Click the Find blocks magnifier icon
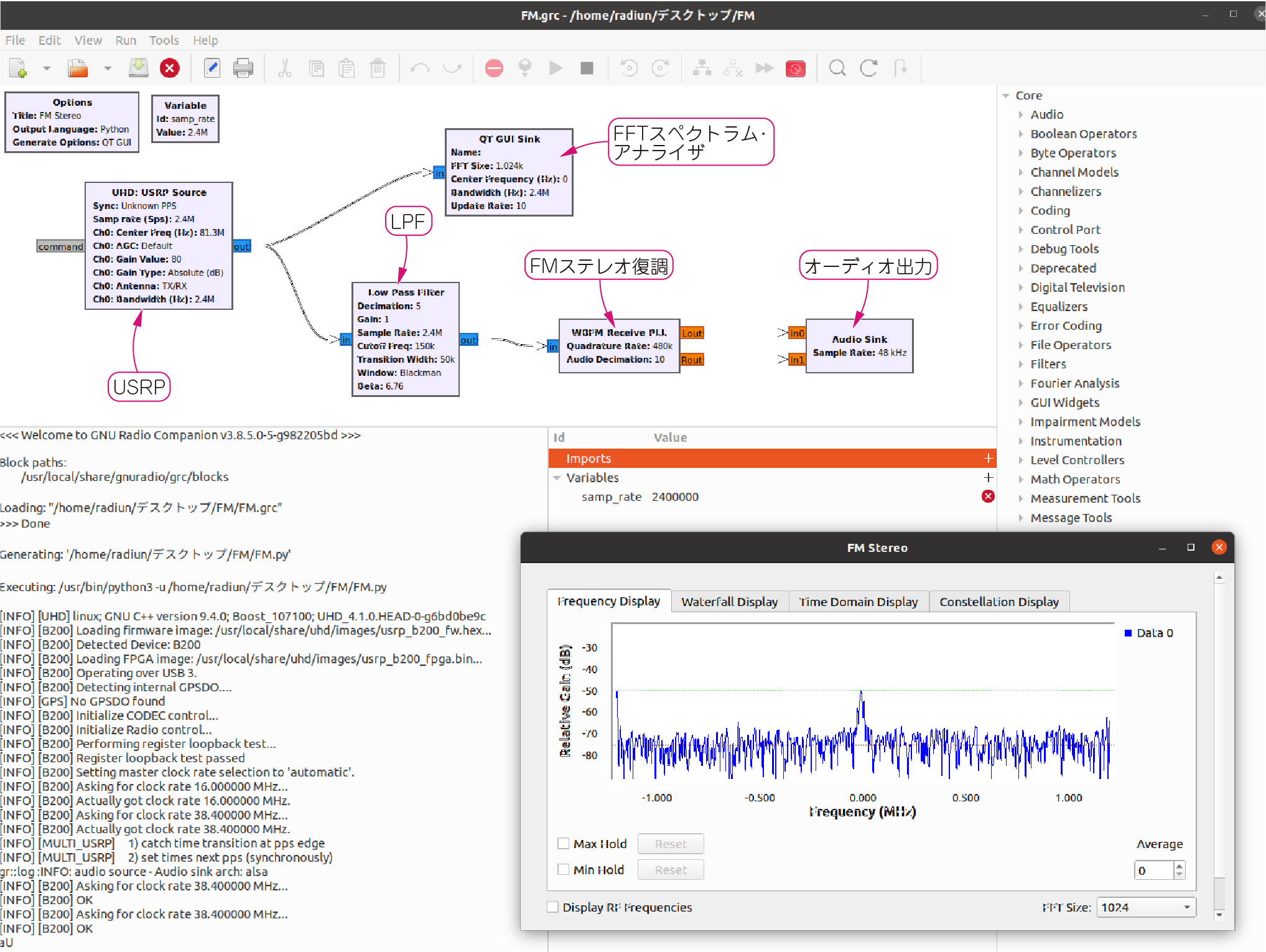1266x952 pixels. coord(837,68)
